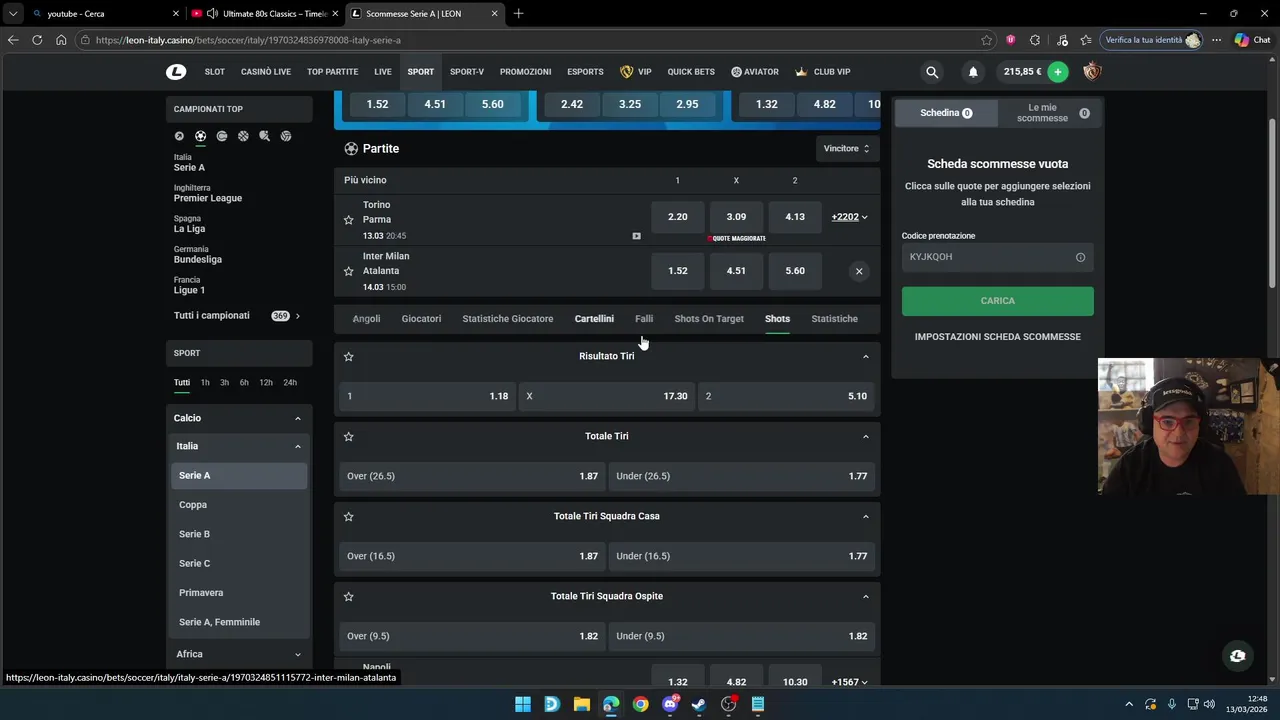1280x720 pixels.
Task: Open Impostazioni scheda scommesse link
Action: (998, 337)
